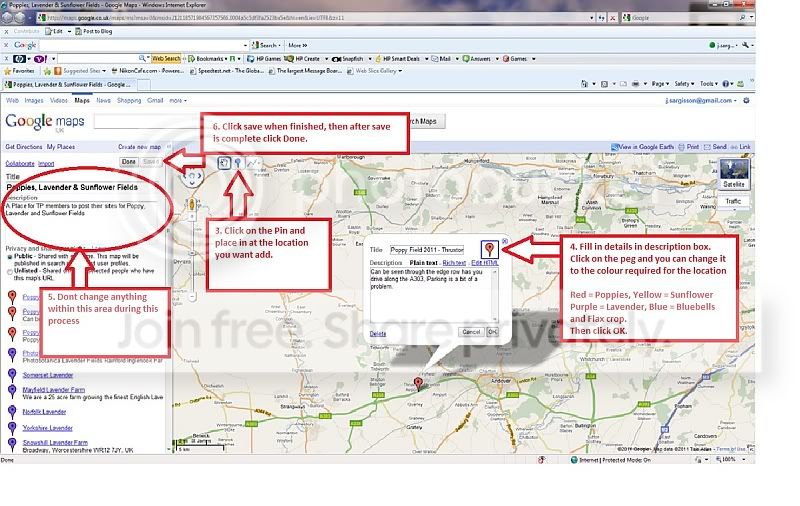Viewport: 800px width, 506px height.
Task: Click the map zoom slider track
Action: point(192,255)
